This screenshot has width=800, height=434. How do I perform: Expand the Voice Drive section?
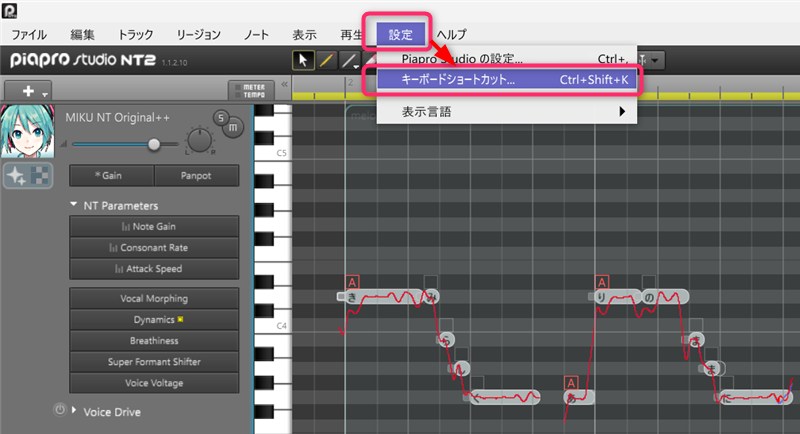(74, 410)
